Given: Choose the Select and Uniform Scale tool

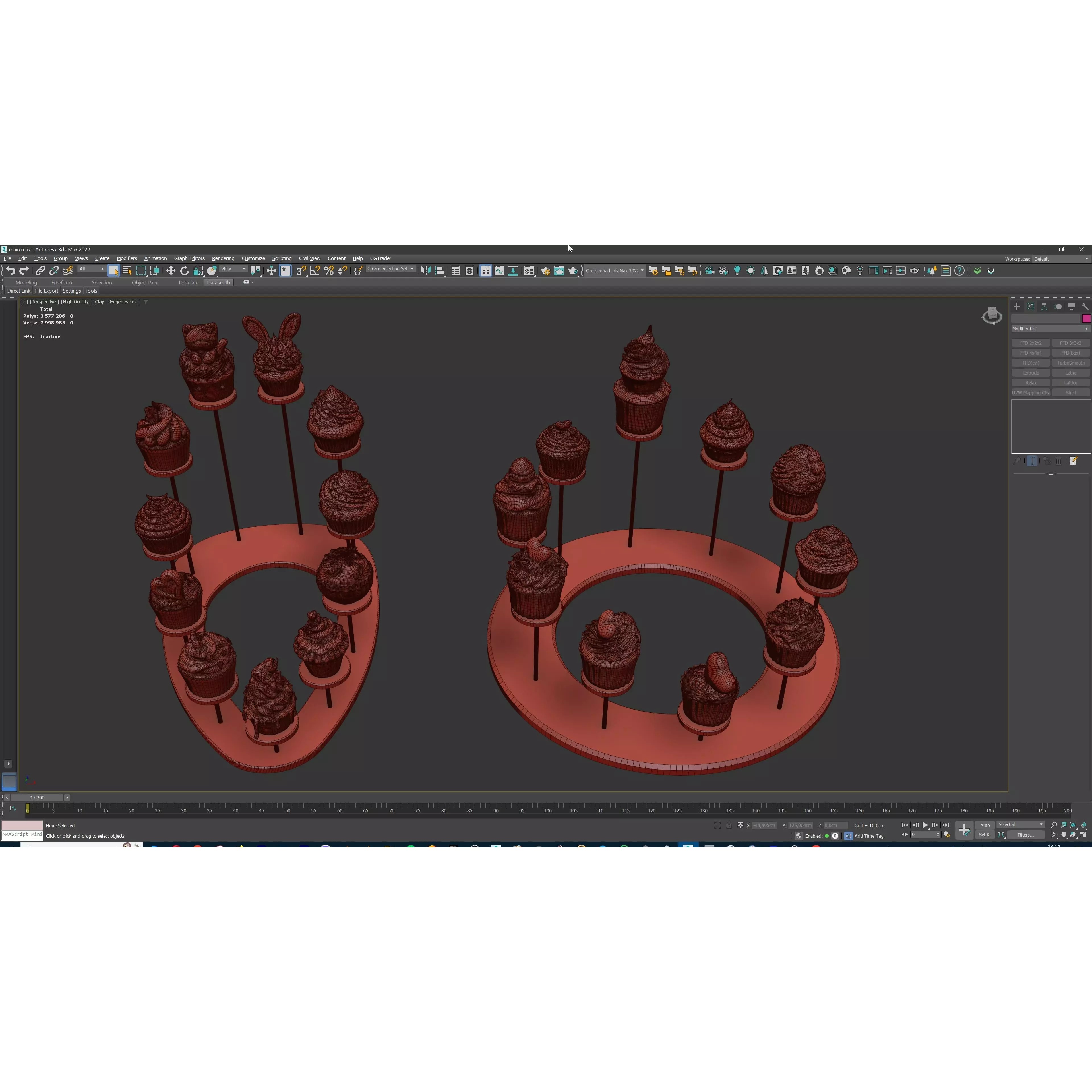Looking at the screenshot, I should point(198,271).
